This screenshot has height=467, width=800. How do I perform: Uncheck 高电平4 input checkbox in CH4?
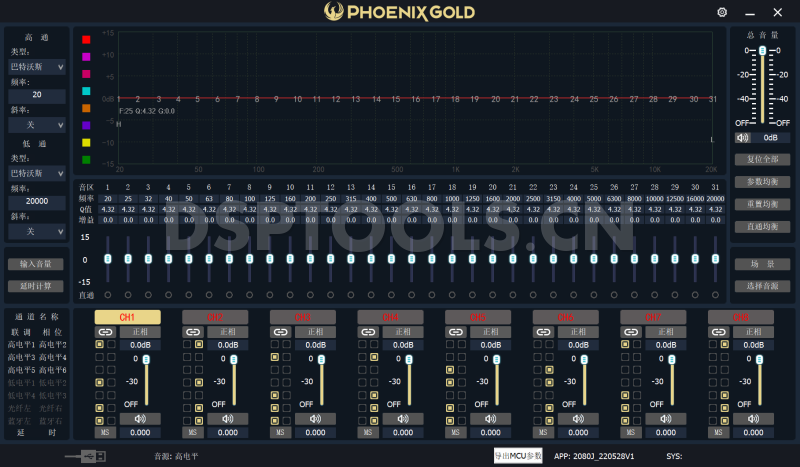point(374,357)
